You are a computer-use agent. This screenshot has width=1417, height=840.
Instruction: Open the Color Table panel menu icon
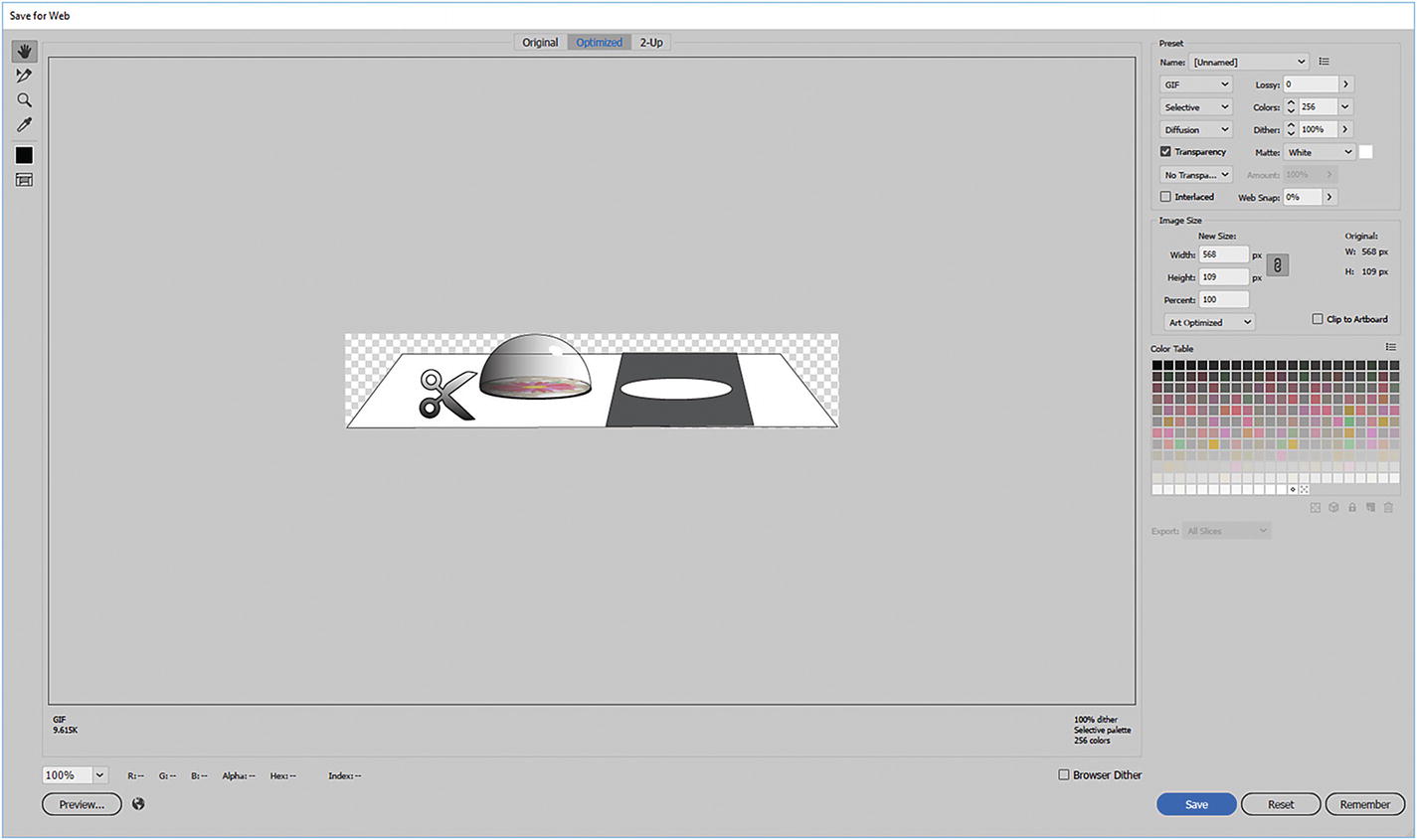(x=1391, y=347)
